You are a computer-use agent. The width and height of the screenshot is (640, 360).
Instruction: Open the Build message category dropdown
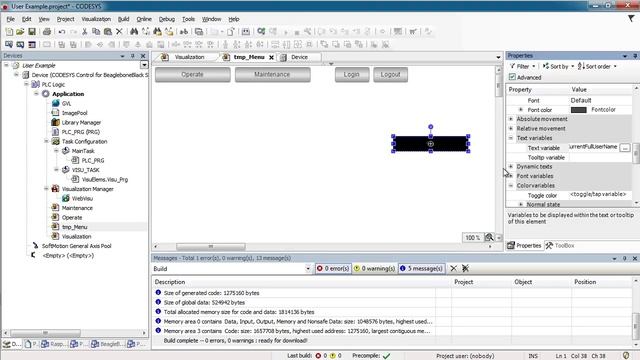[x=308, y=269]
